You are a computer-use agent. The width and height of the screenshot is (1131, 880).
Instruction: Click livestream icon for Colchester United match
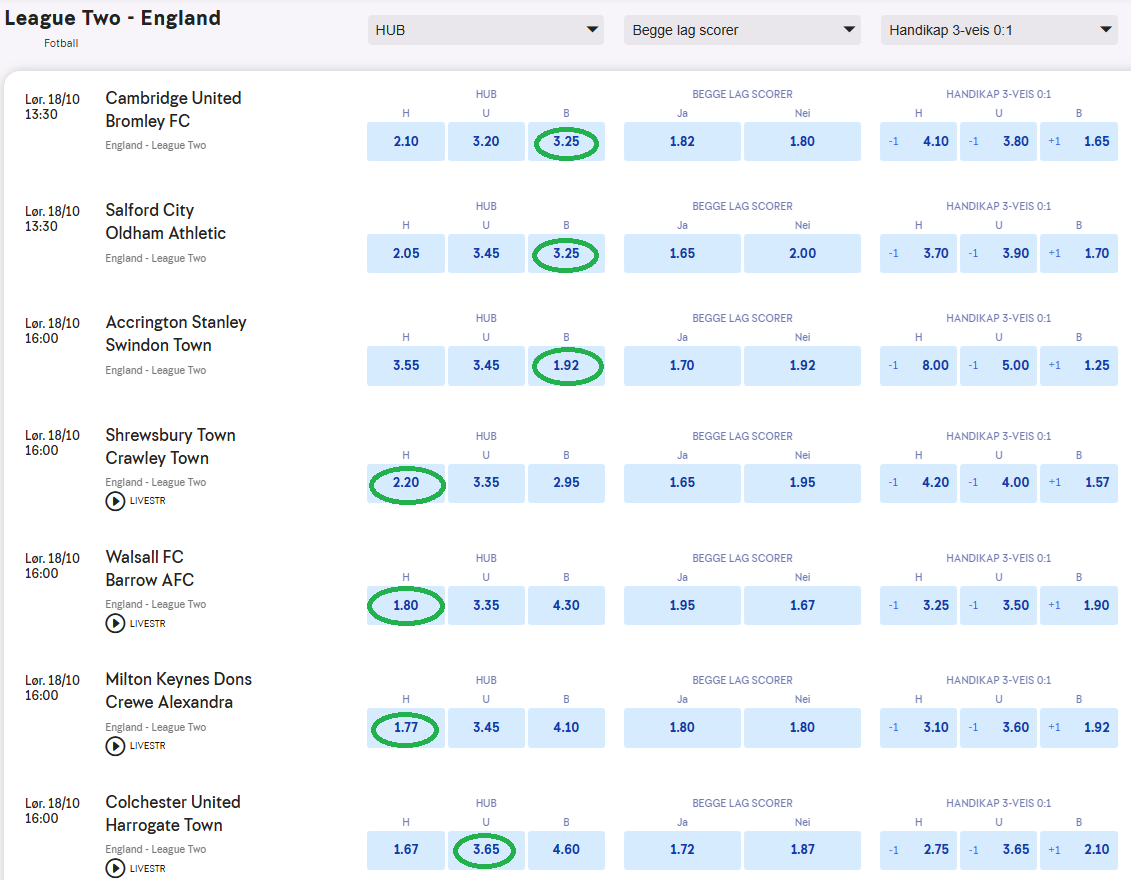(x=115, y=868)
